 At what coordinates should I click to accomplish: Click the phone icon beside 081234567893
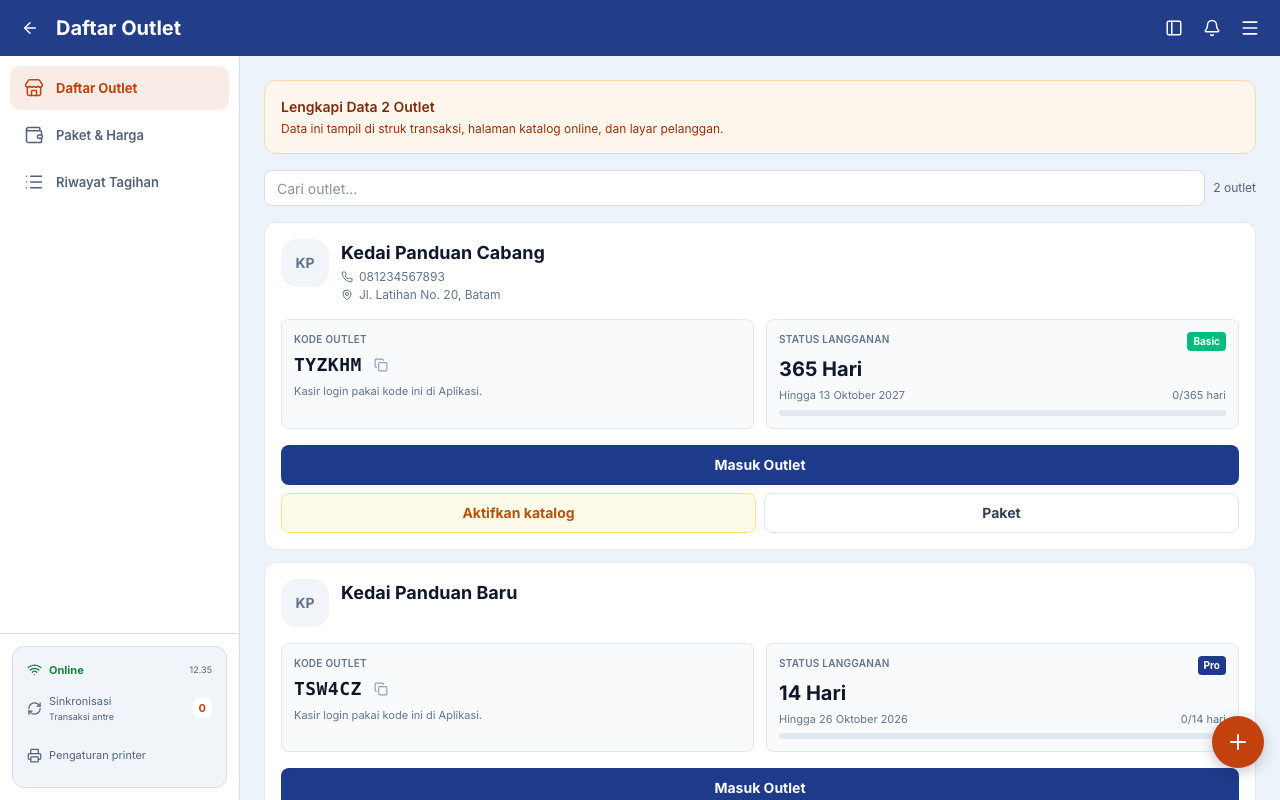(347, 277)
